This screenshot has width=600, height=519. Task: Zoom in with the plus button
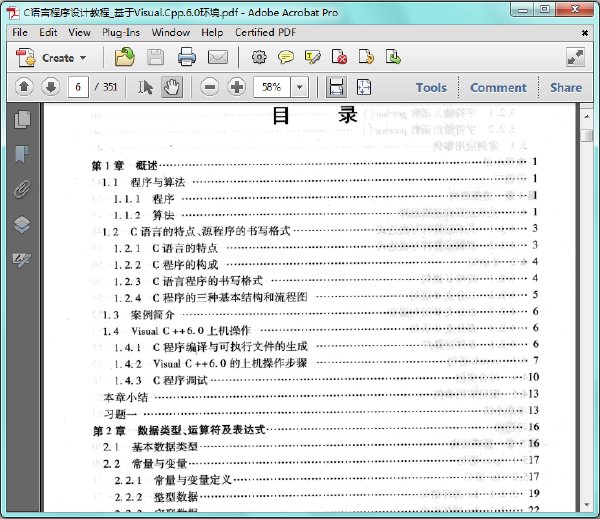pyautogui.click(x=237, y=87)
